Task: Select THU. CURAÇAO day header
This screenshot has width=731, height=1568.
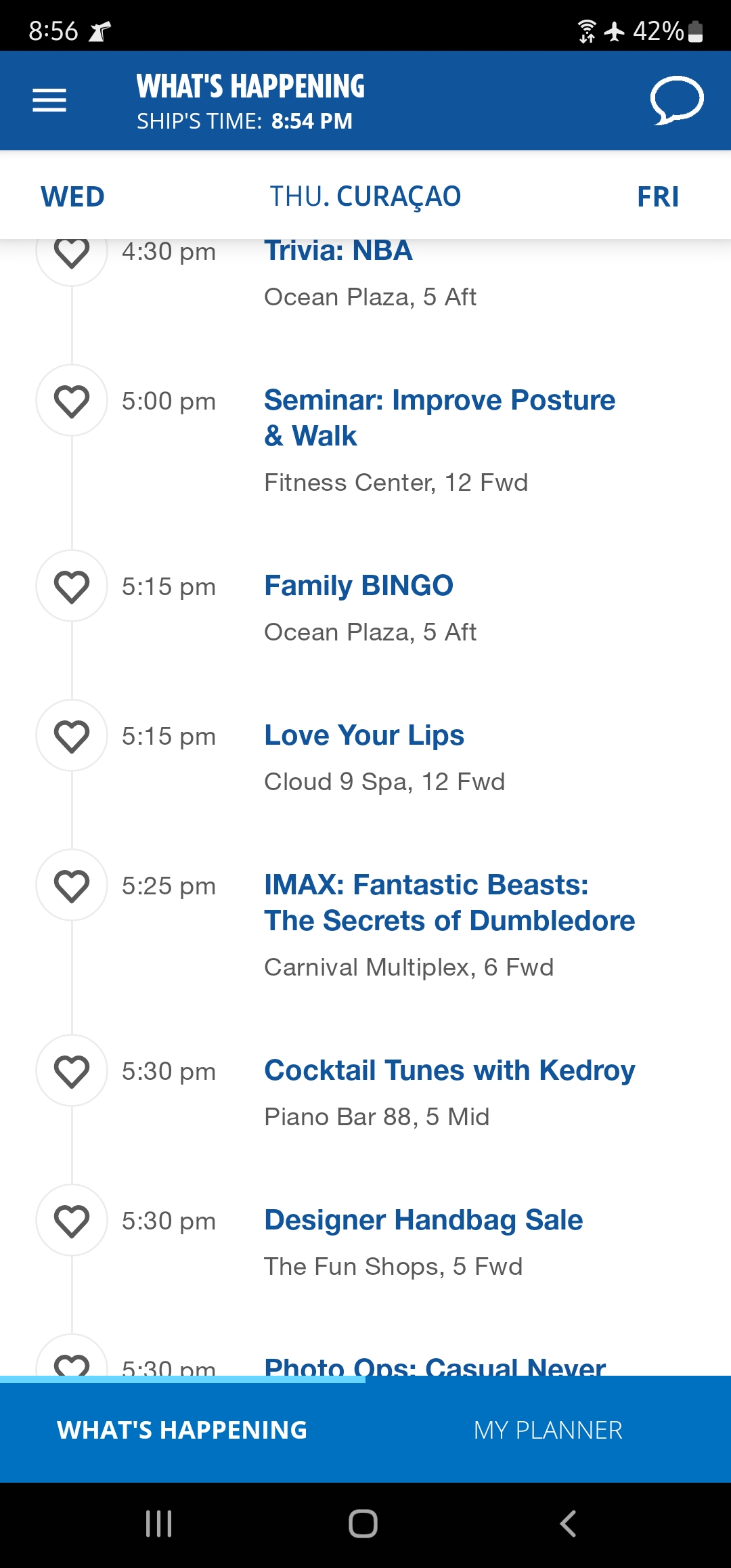Action: (x=365, y=196)
